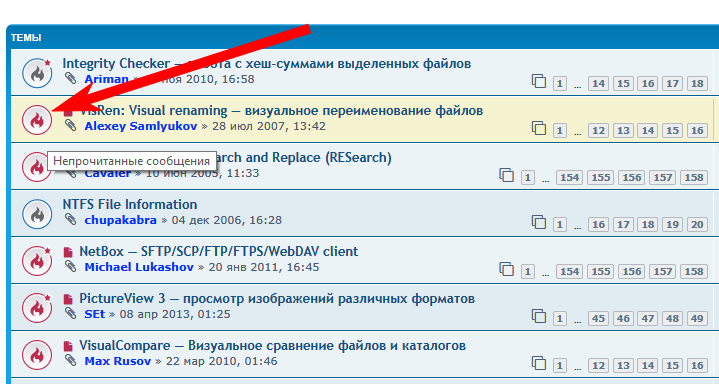Click the pages icon in Integrity Checker row

coord(539,81)
